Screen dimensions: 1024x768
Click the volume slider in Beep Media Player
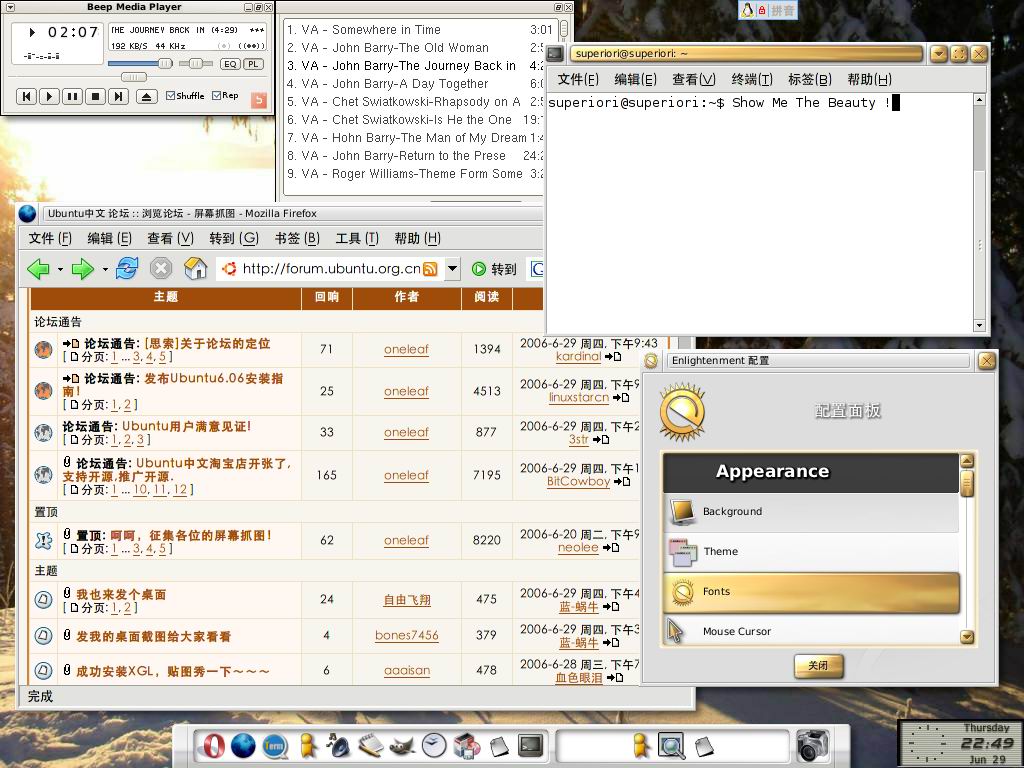tap(140, 63)
